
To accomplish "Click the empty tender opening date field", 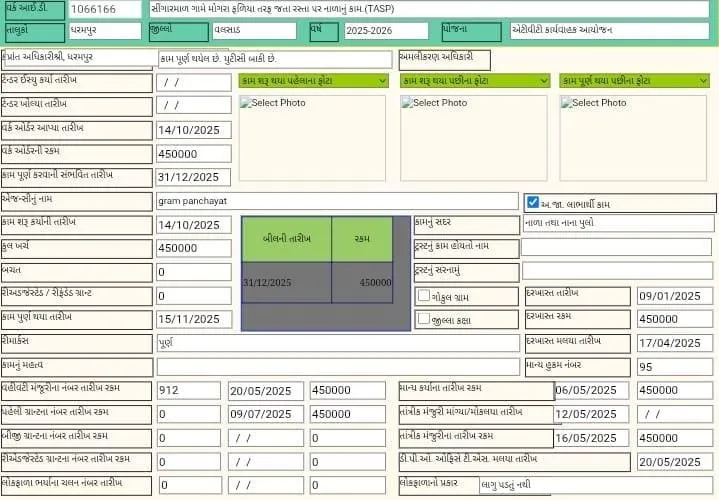I will point(194,105).
